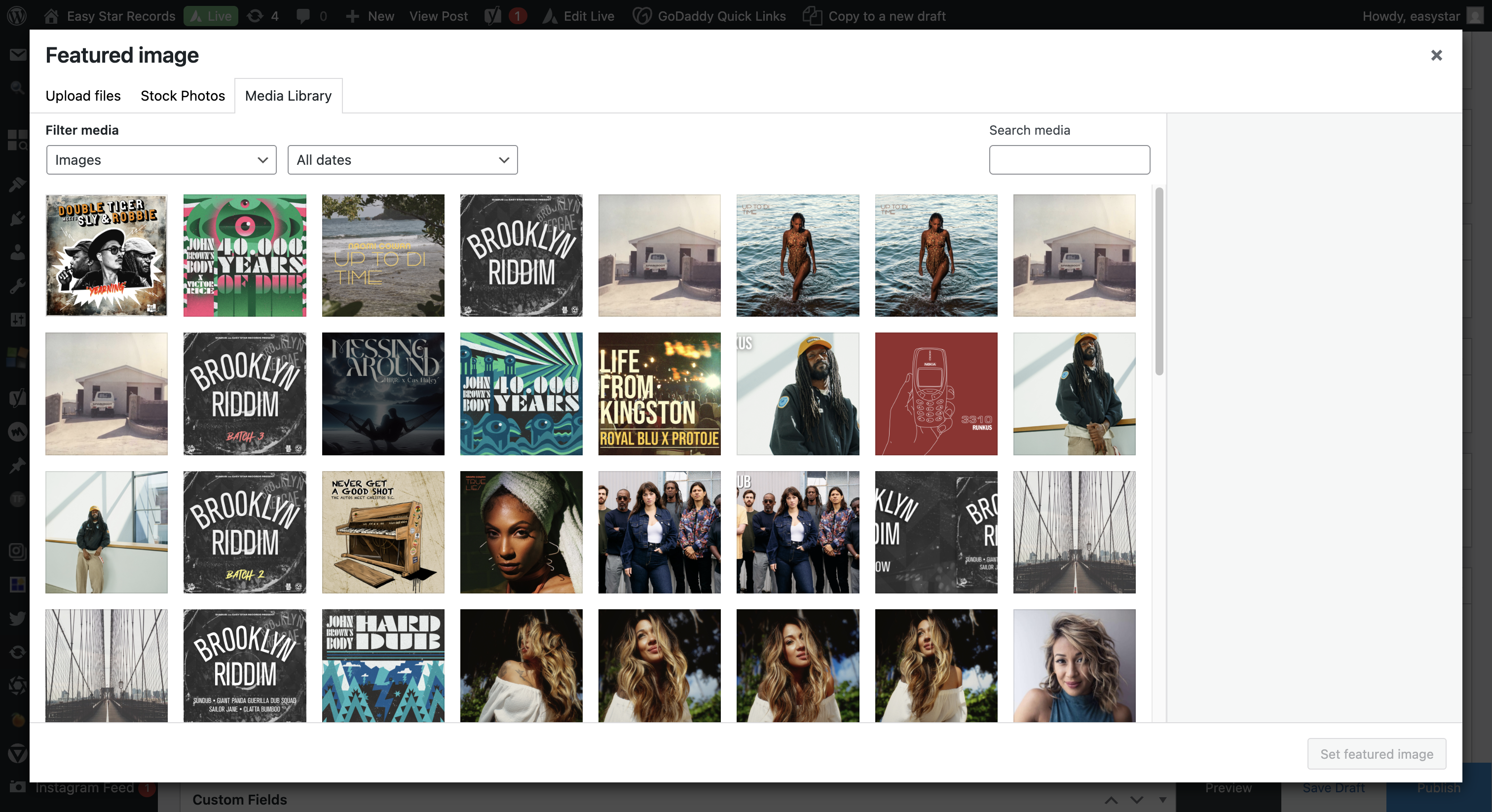Click the media grid vertical scrollbar
The image size is (1492, 812).
[1158, 281]
